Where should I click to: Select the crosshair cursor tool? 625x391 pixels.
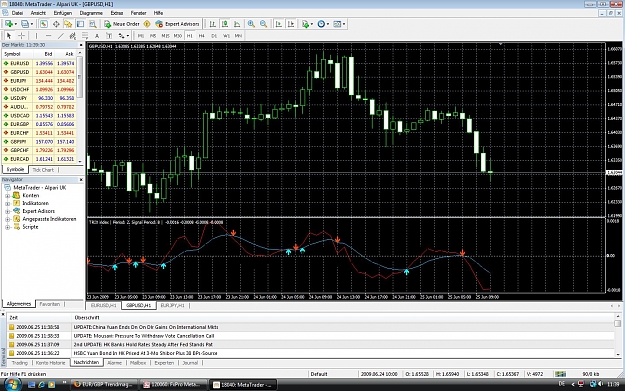pos(22,36)
